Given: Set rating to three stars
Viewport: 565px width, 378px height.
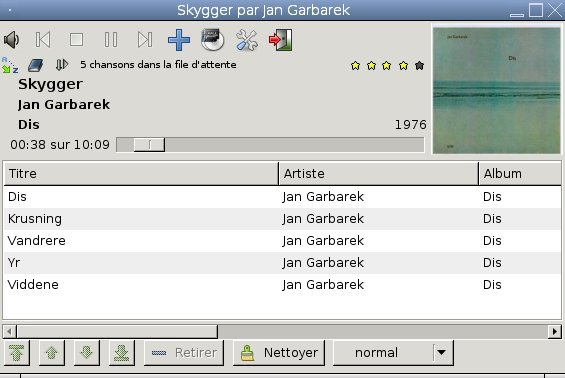Looking at the screenshot, I should (x=387, y=66).
